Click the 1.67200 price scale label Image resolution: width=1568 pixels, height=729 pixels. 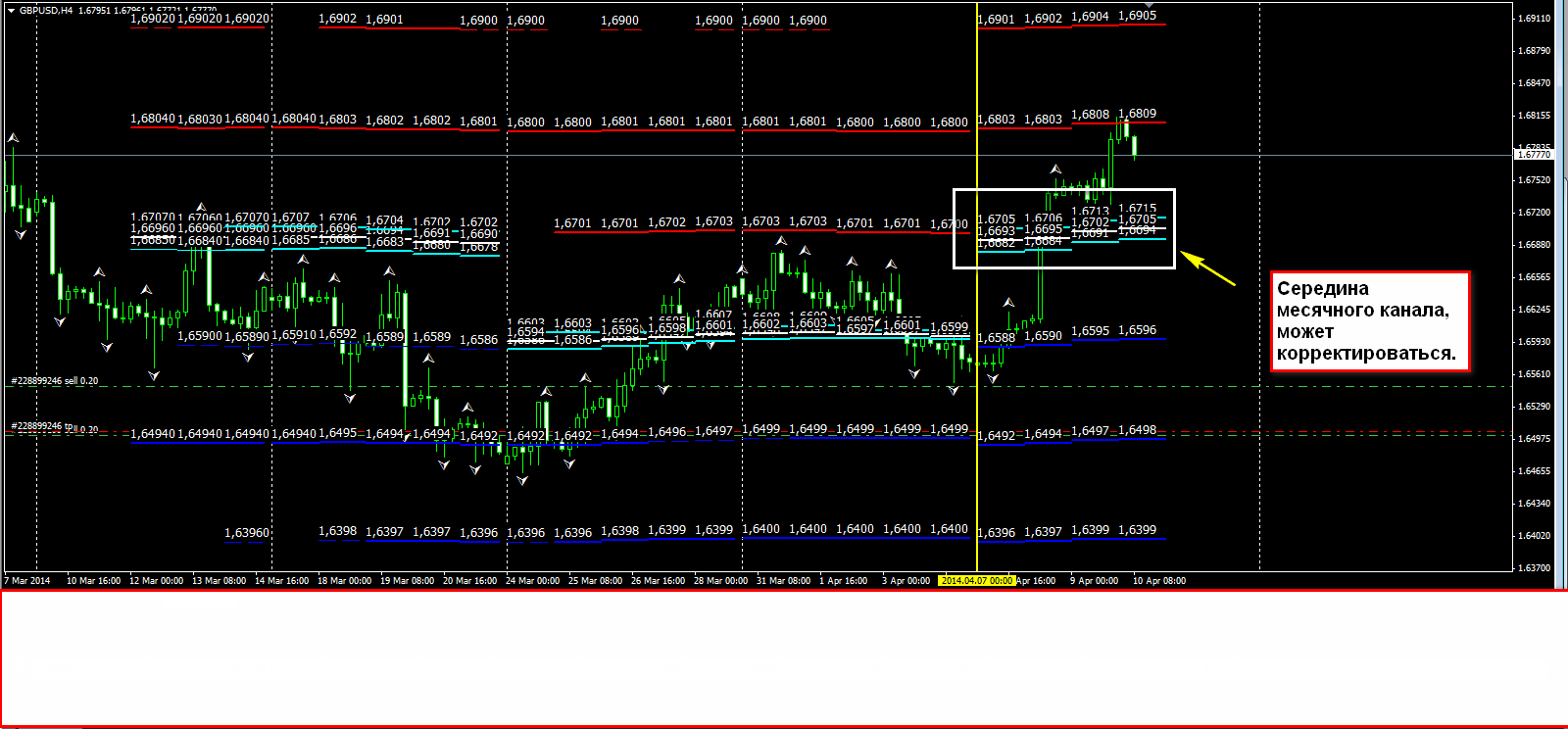pos(1535,212)
